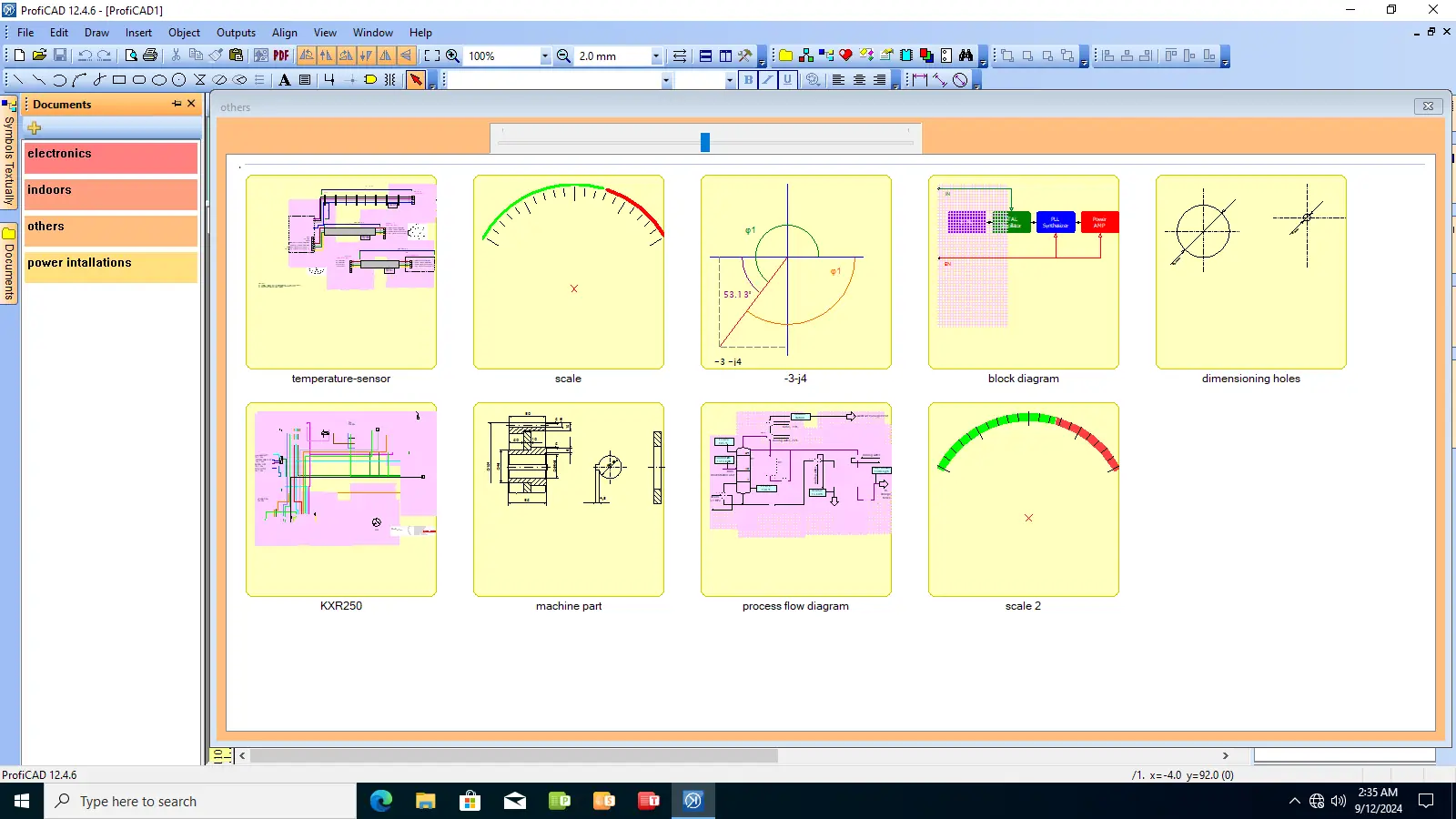Expand text toolbar options after right-align icon
The image size is (1456, 819).
pos(895,82)
